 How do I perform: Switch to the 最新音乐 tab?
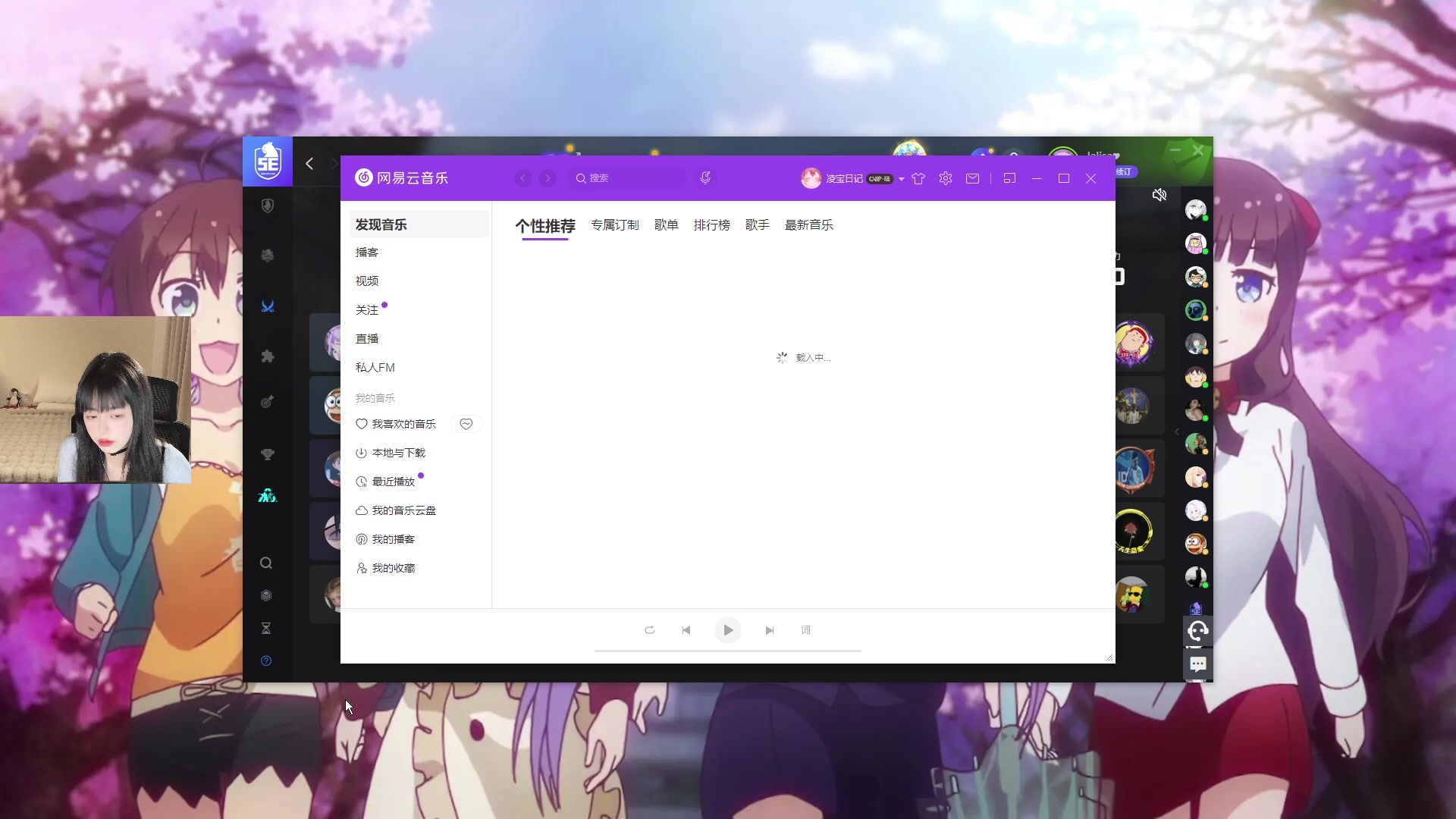coord(809,225)
